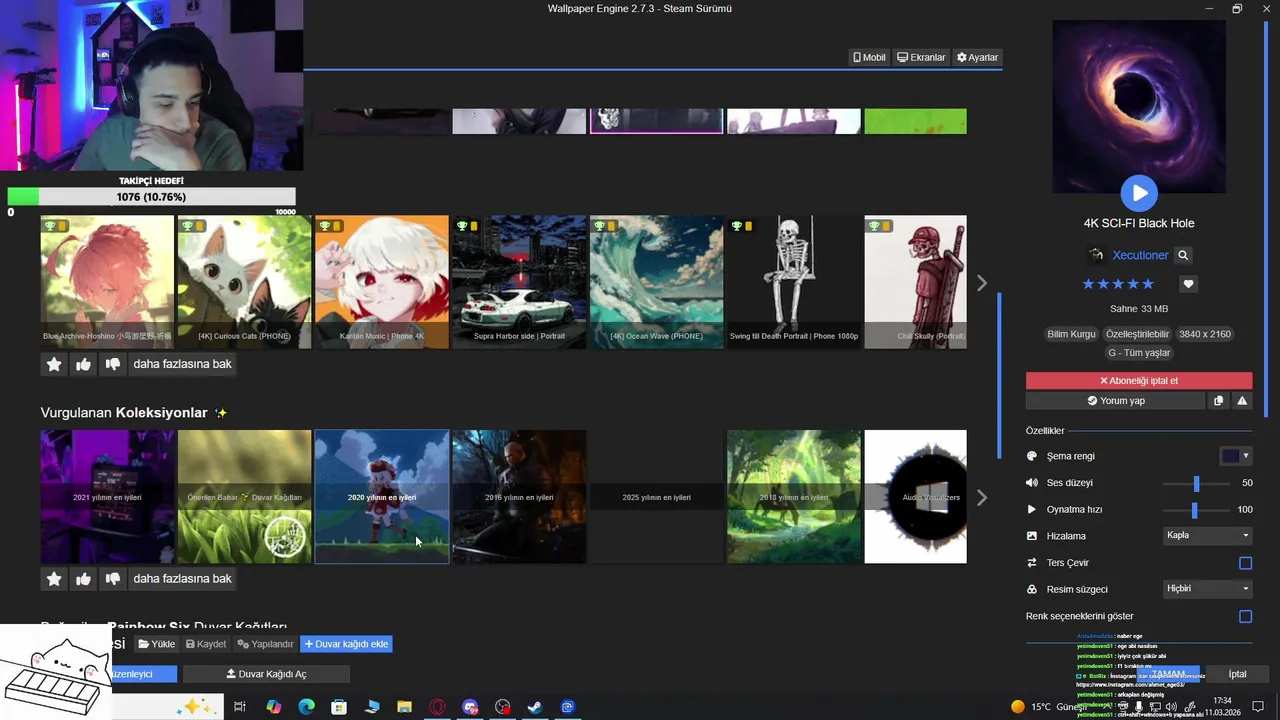The image size is (1280, 720).
Task: Click Duvar kağıdı ekle button
Action: click(x=346, y=644)
